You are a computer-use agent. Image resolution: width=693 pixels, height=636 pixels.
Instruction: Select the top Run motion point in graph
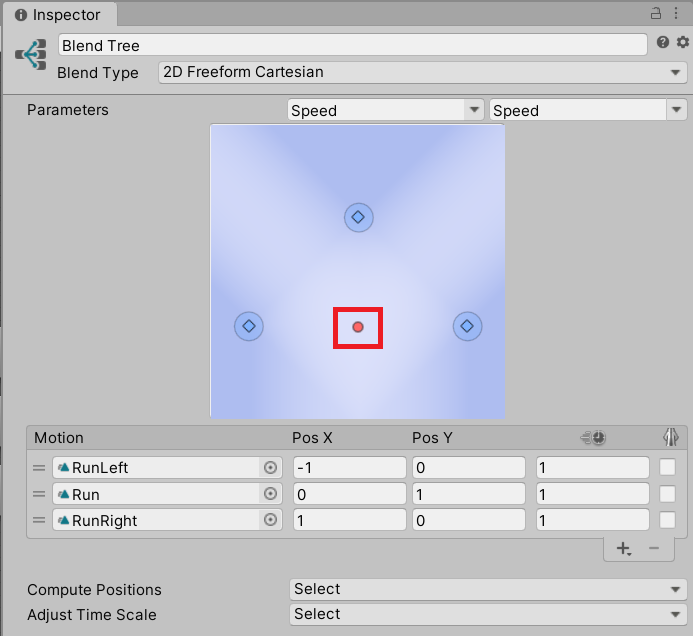coord(358,217)
